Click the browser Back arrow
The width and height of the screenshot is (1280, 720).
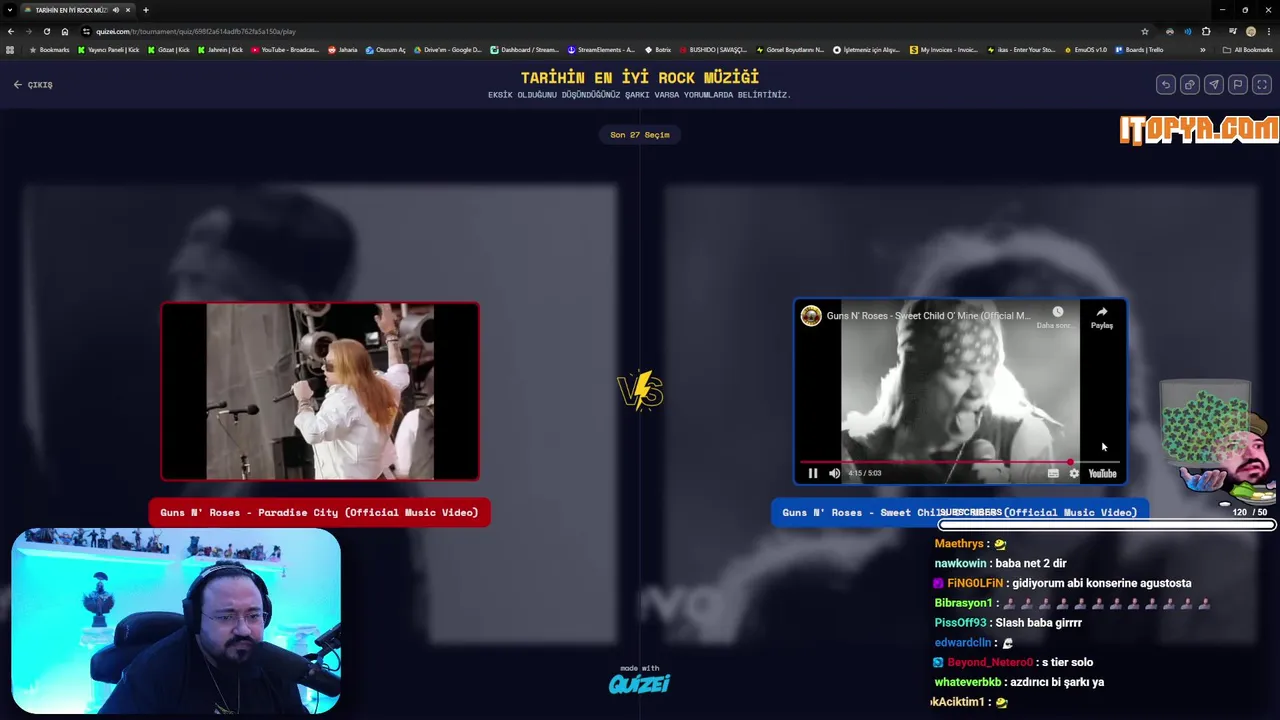tap(11, 31)
